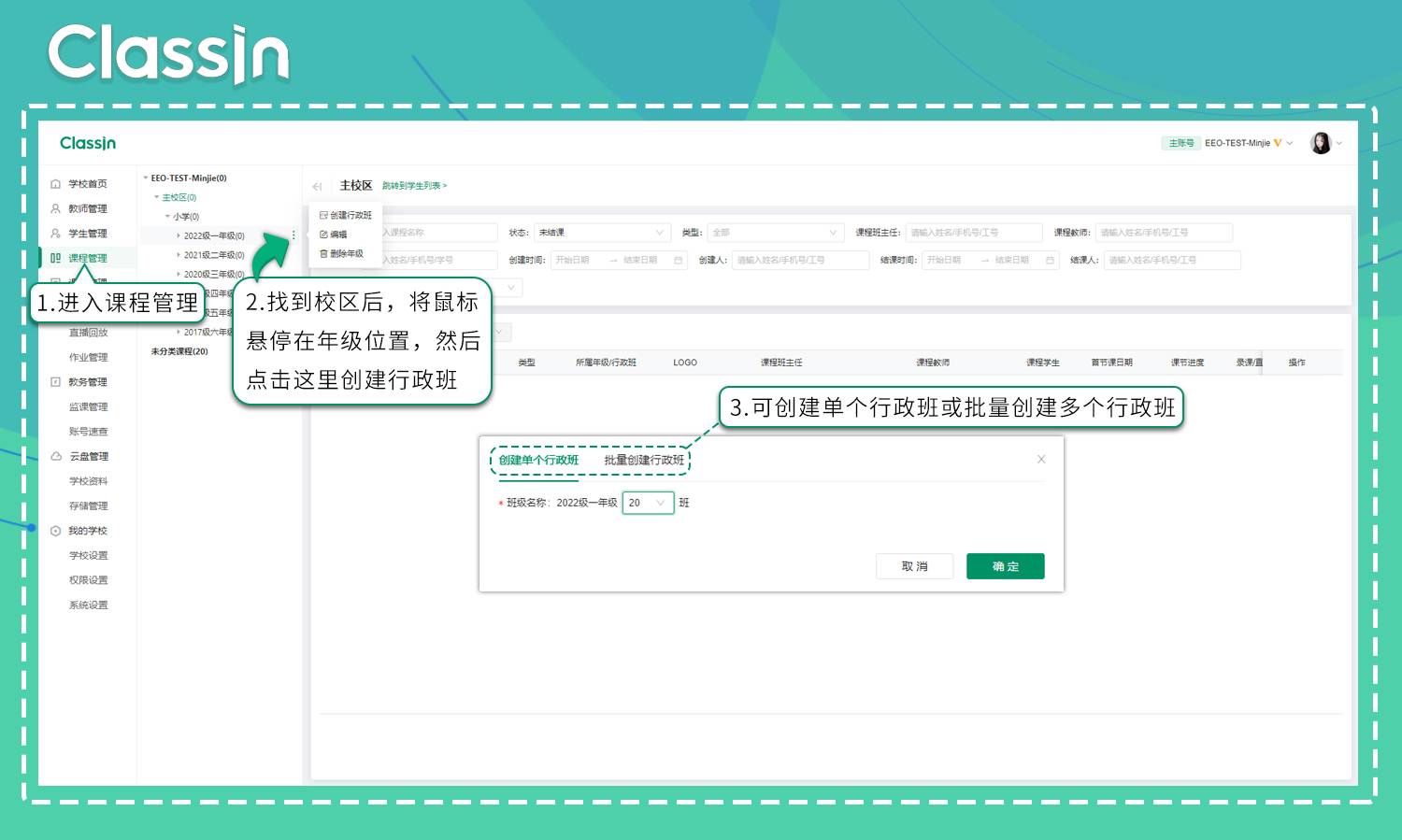Click 开始日期 in 结课时间 range
This screenshot has width=1402, height=840.
click(944, 260)
